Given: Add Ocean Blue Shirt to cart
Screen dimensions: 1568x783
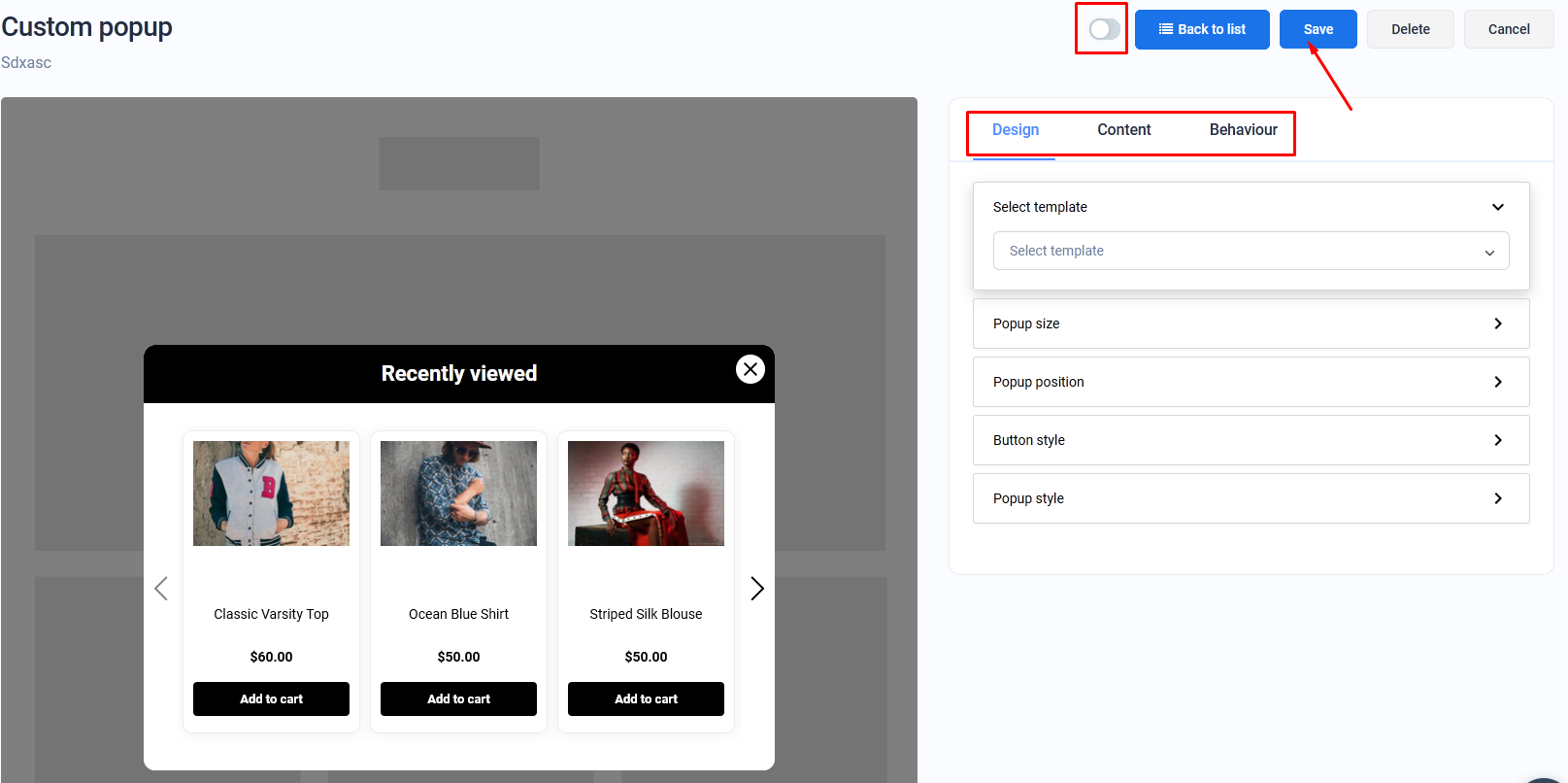Looking at the screenshot, I should click(x=458, y=698).
